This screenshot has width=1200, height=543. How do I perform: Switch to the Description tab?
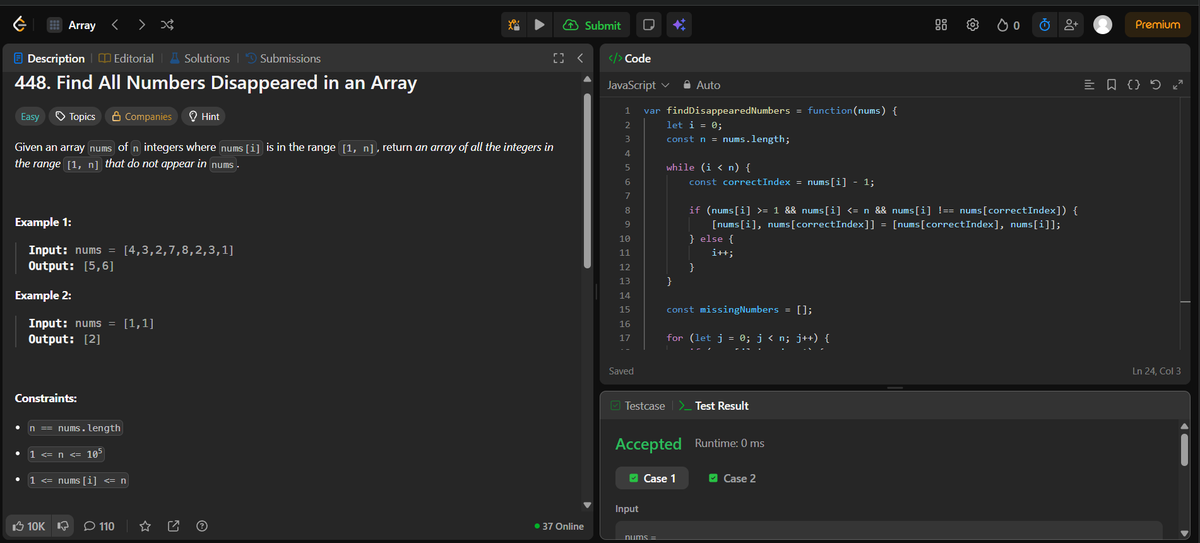pyautogui.click(x=49, y=59)
